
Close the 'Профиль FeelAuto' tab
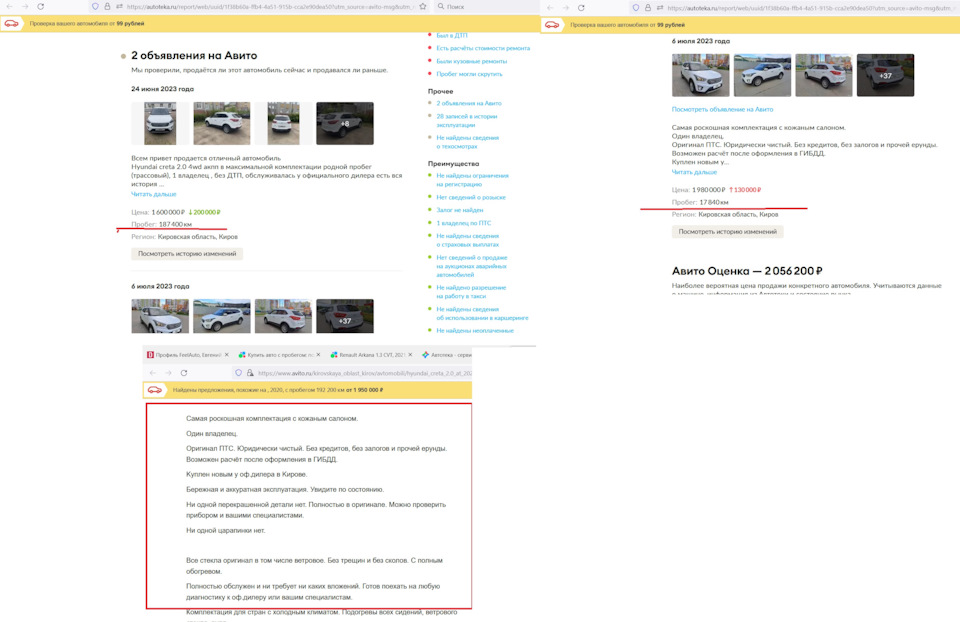[227, 354]
